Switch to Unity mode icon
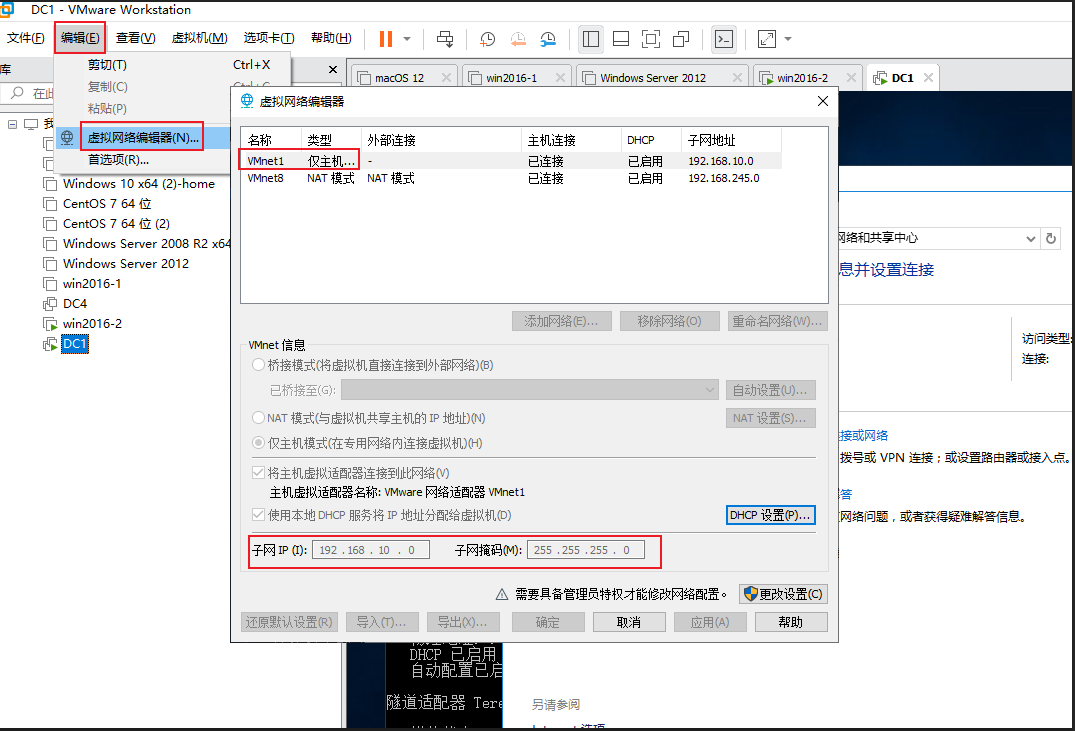 pos(681,39)
